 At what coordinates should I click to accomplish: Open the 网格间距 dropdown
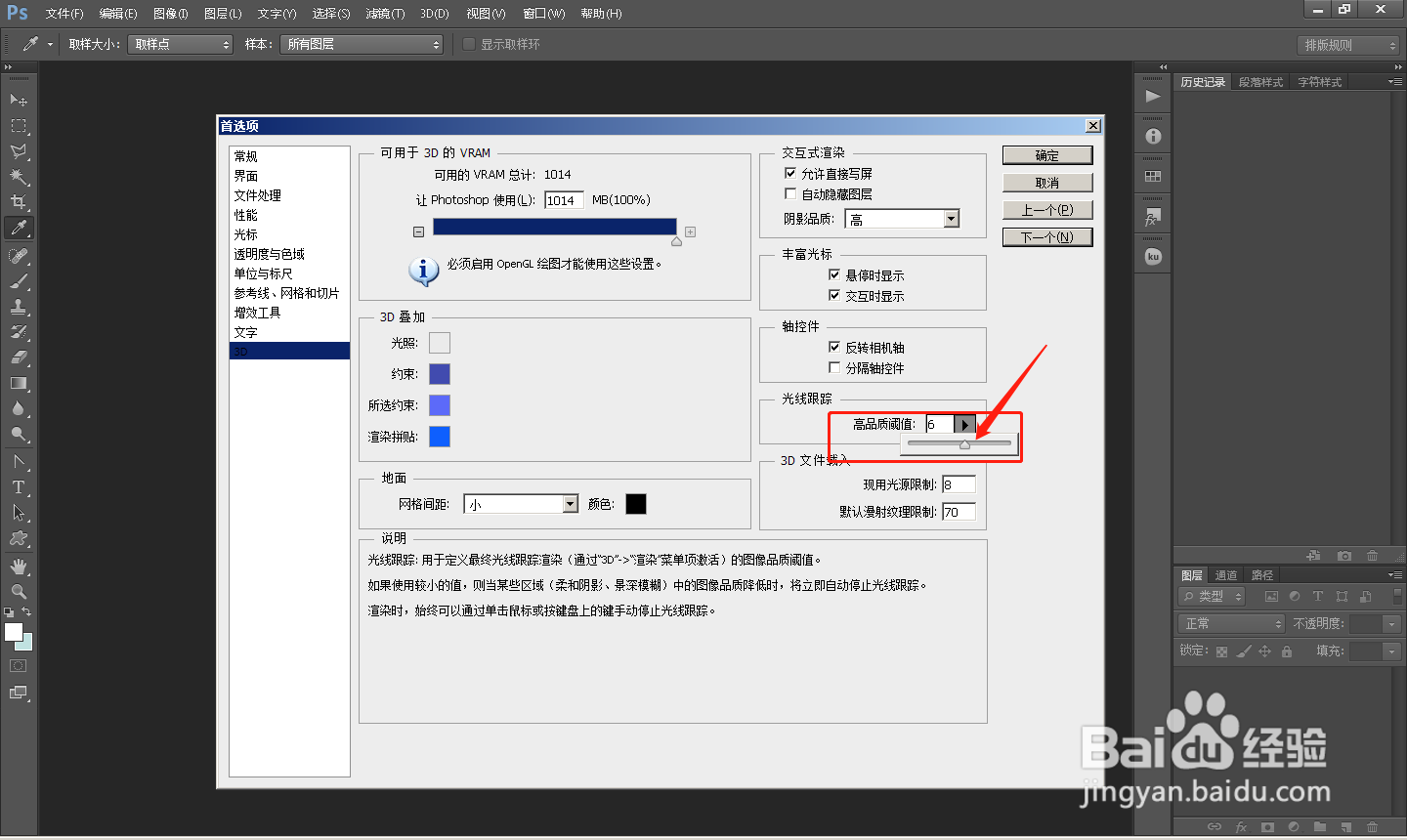[x=521, y=504]
